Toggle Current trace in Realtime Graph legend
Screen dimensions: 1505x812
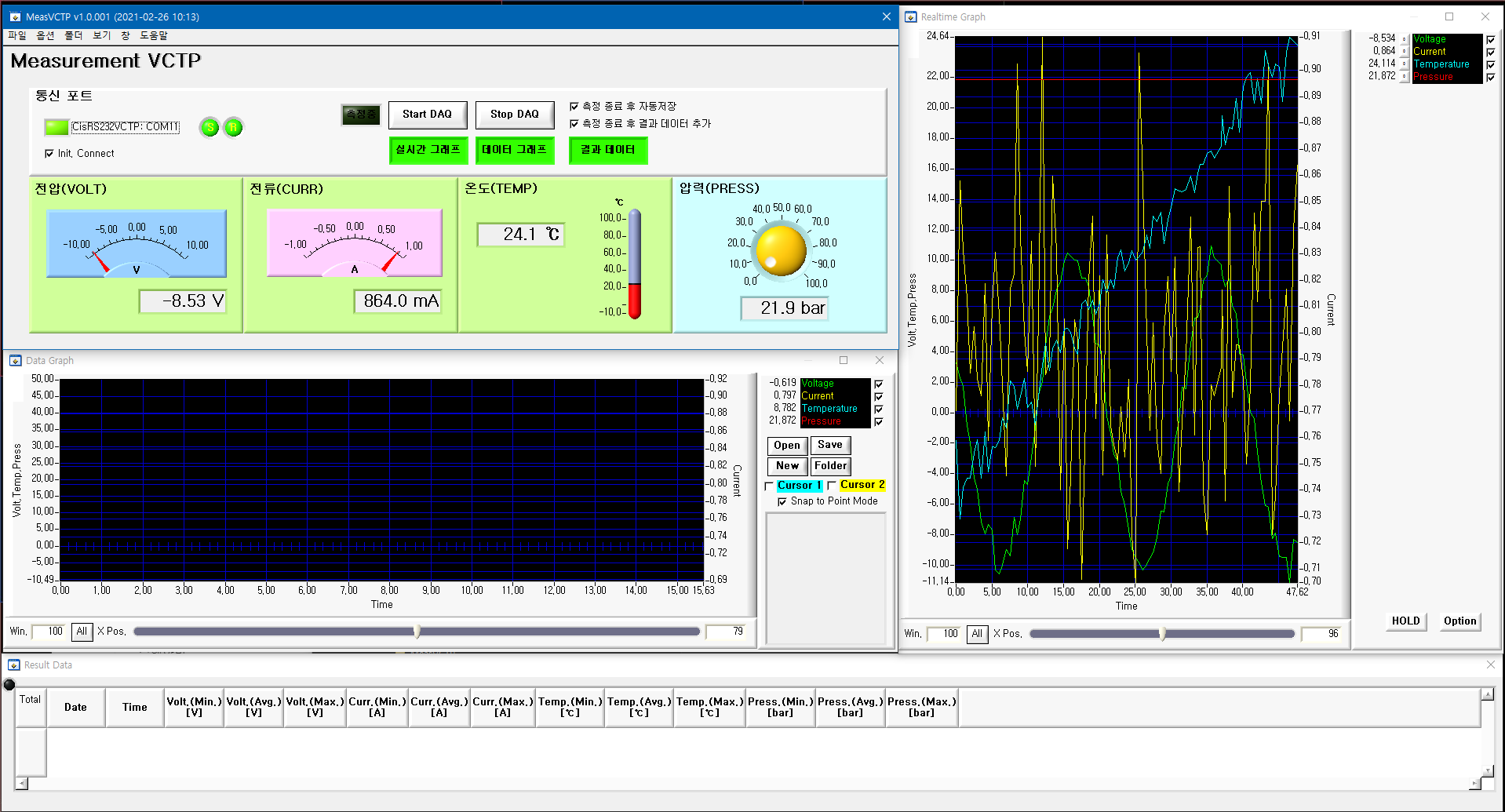pyautogui.click(x=1491, y=52)
